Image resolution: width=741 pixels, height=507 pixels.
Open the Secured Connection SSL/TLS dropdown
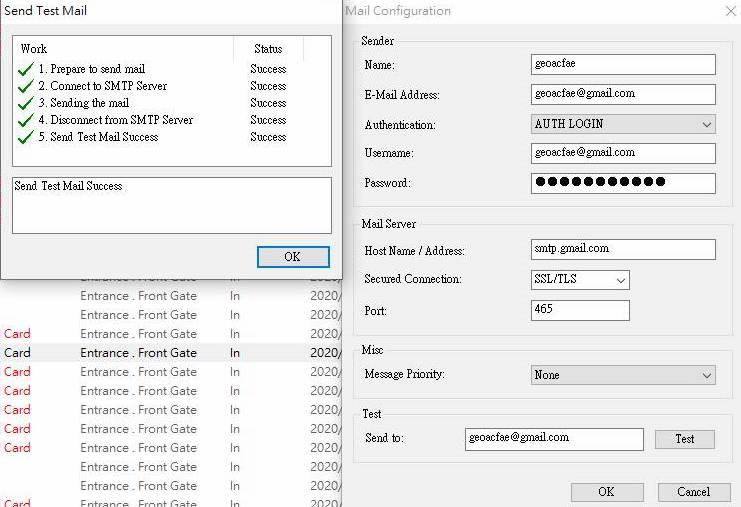coord(580,280)
